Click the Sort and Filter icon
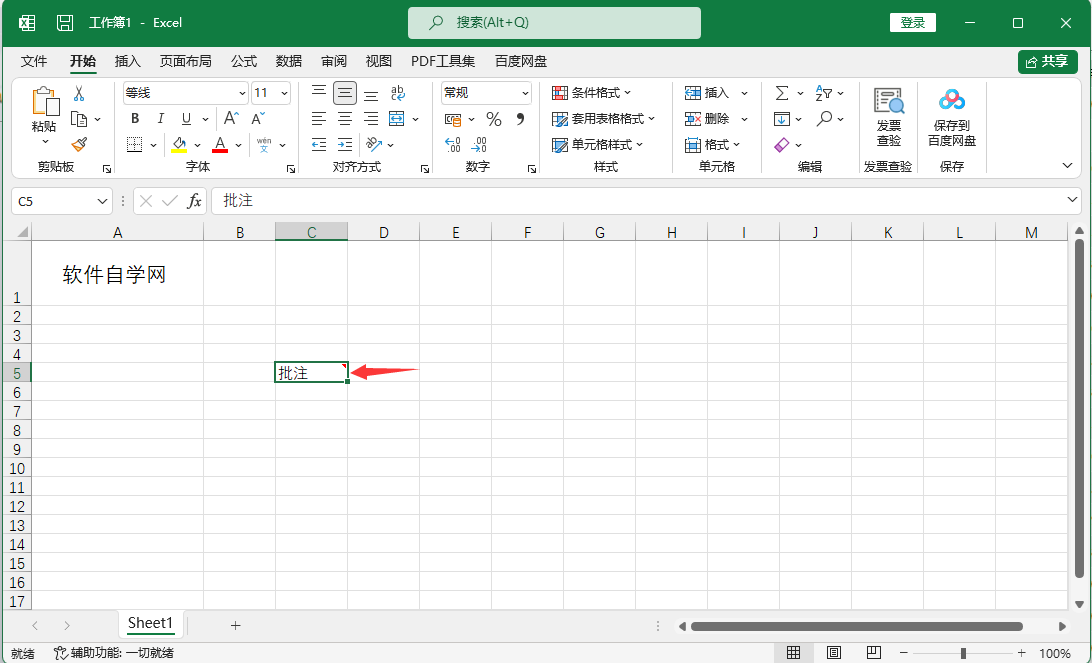 pyautogui.click(x=824, y=93)
